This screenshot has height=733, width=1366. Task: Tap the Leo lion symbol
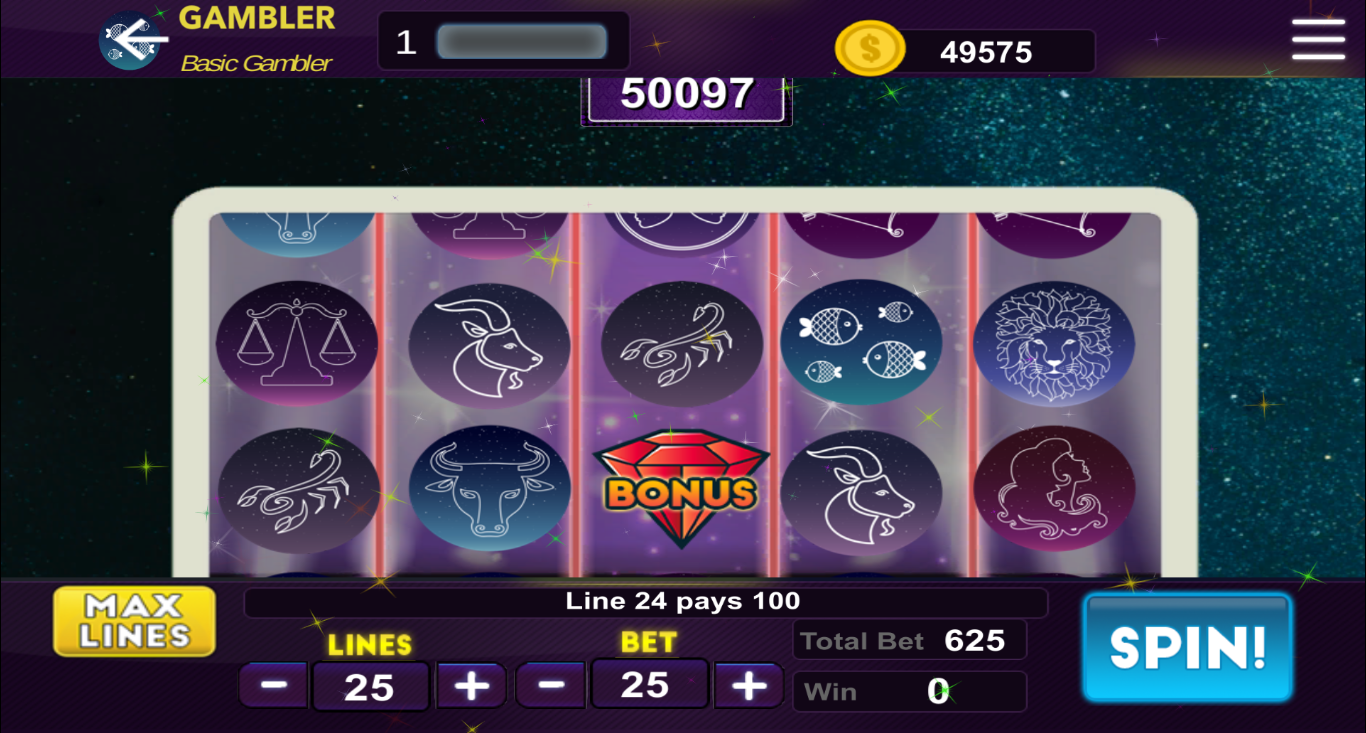pyautogui.click(x=1053, y=342)
